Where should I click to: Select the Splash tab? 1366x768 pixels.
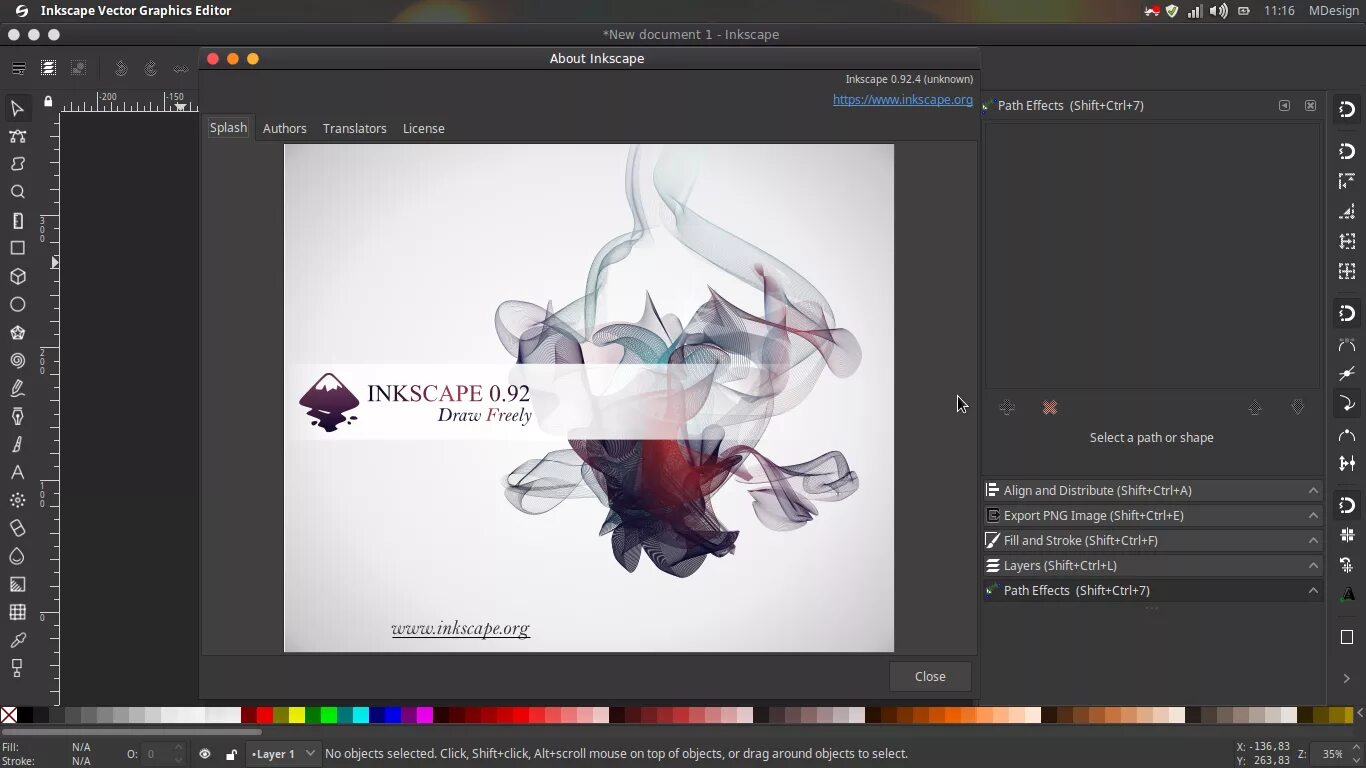pyautogui.click(x=228, y=127)
